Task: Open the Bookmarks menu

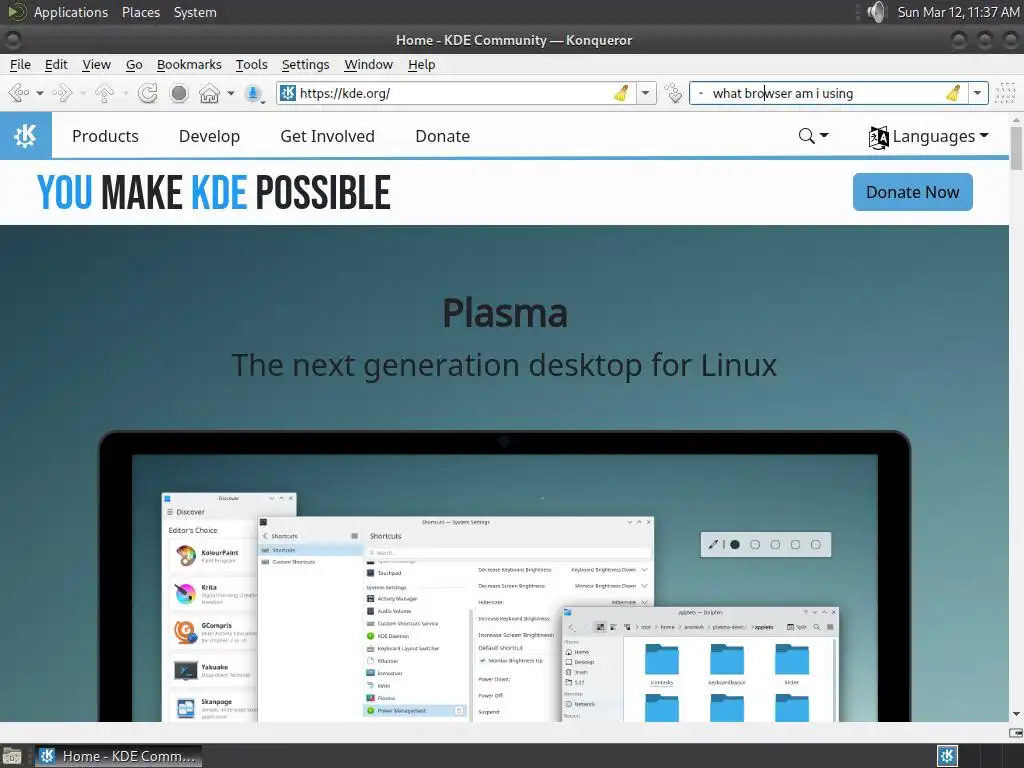Action: click(x=189, y=65)
